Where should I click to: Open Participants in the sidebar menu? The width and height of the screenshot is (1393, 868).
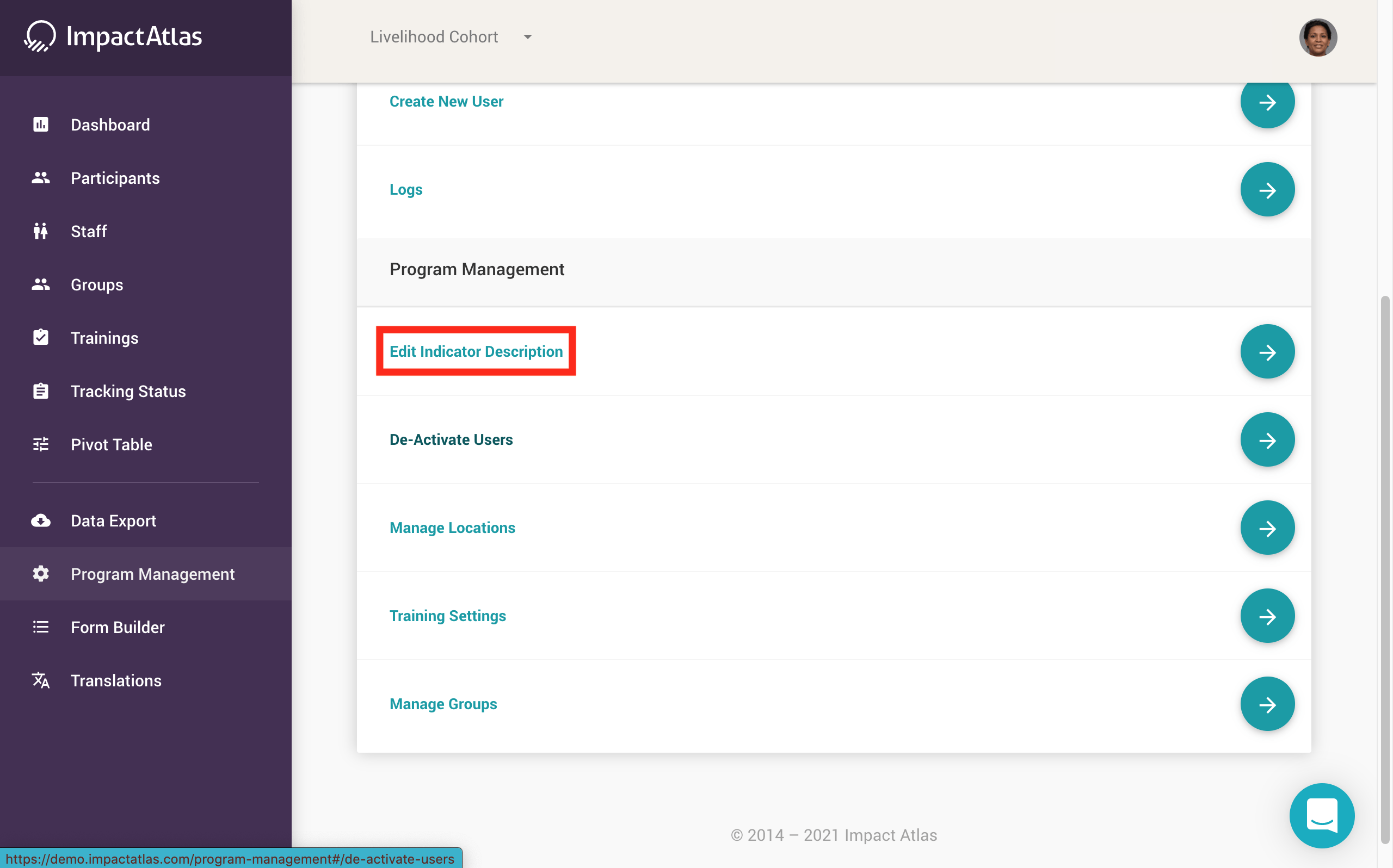point(115,178)
